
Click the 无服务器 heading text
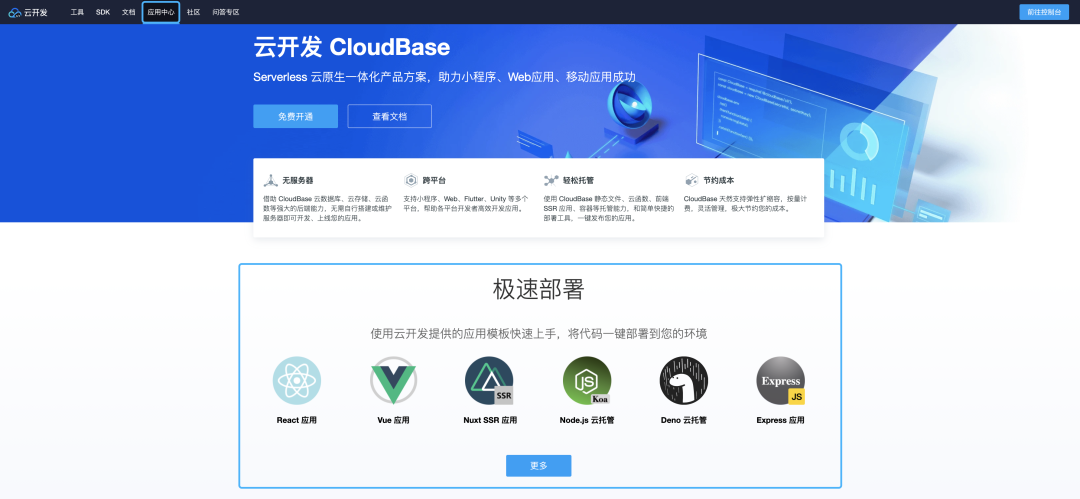[x=298, y=181]
